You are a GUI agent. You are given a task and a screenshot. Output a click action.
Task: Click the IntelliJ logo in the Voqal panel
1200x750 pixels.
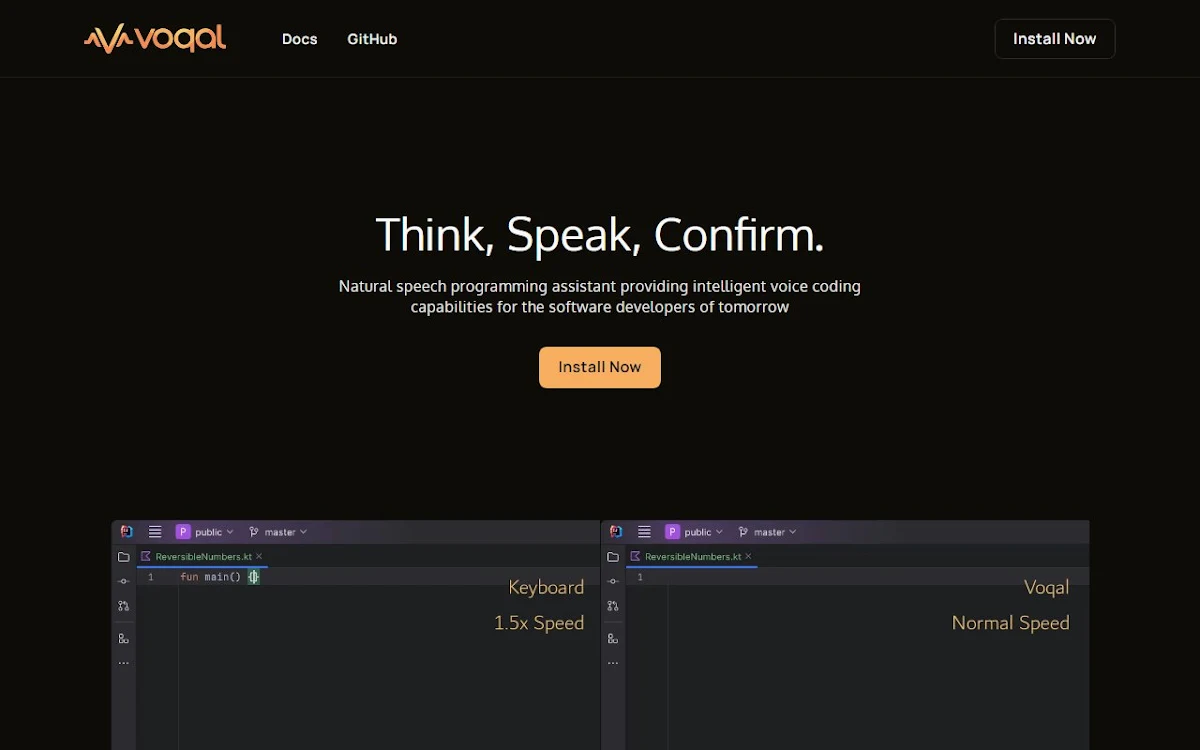click(616, 532)
